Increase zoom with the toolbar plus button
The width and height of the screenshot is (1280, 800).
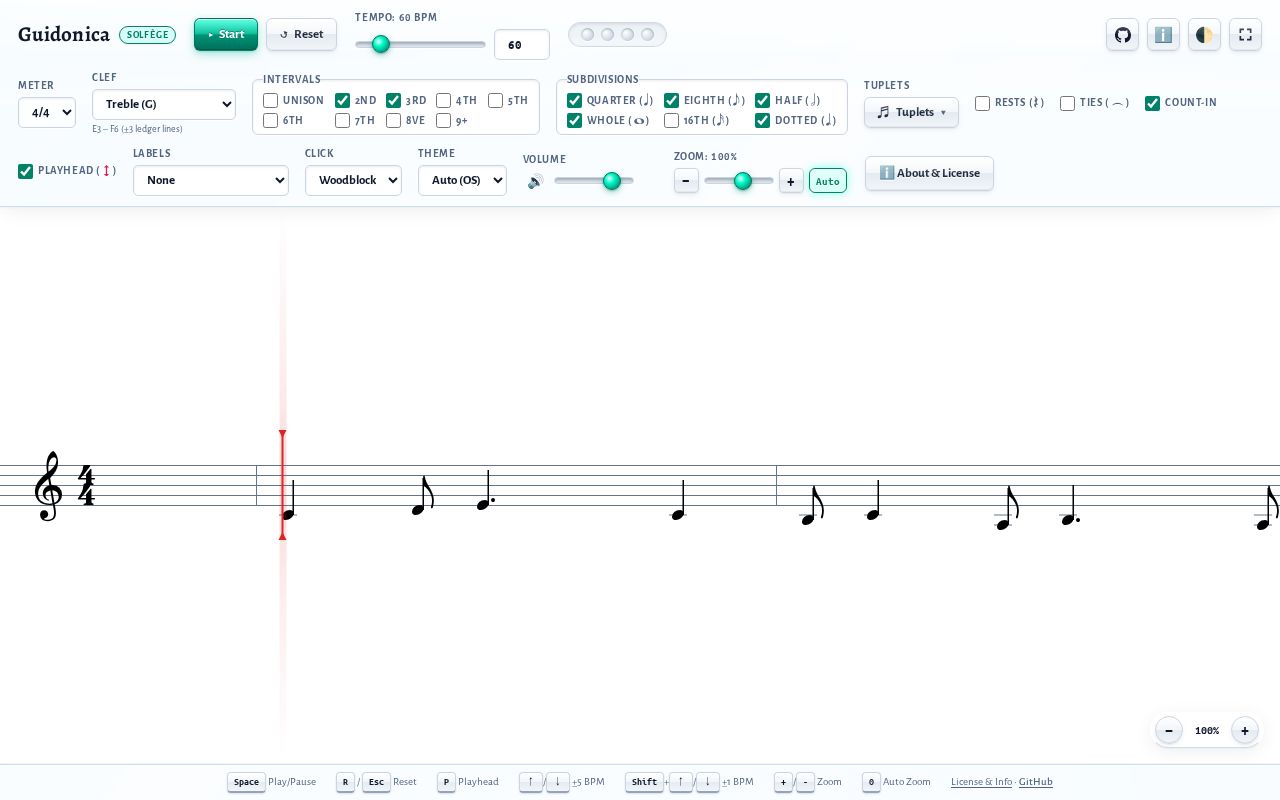pos(791,181)
